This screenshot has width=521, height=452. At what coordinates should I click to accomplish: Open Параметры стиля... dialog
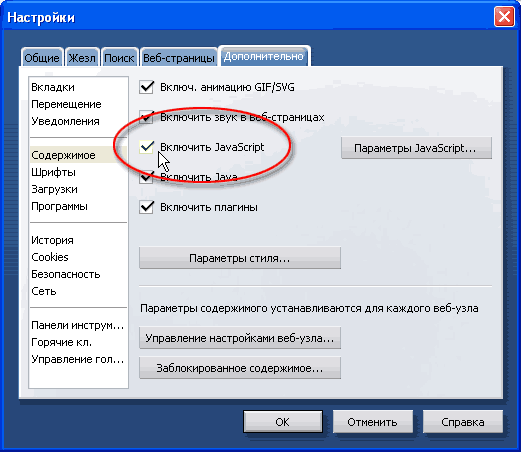pyautogui.click(x=240, y=258)
